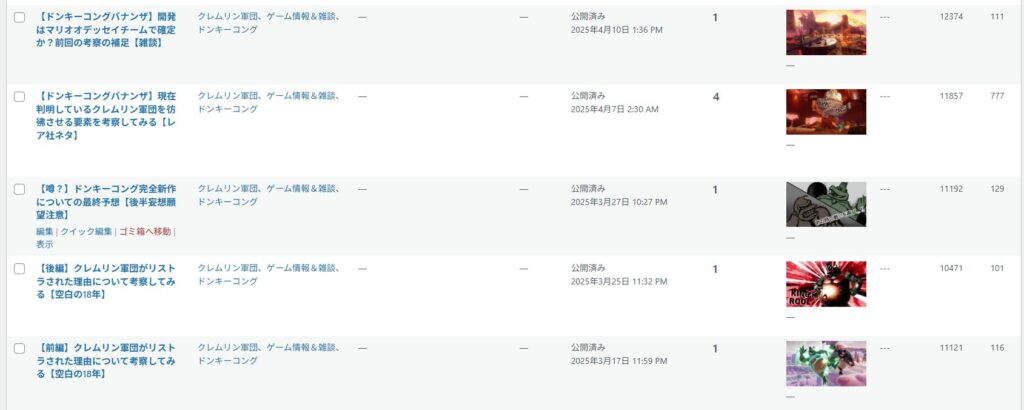The image size is (1024, 410).
Task: Open the purple-toned thumbnail of 前編 post
Action: click(x=826, y=364)
